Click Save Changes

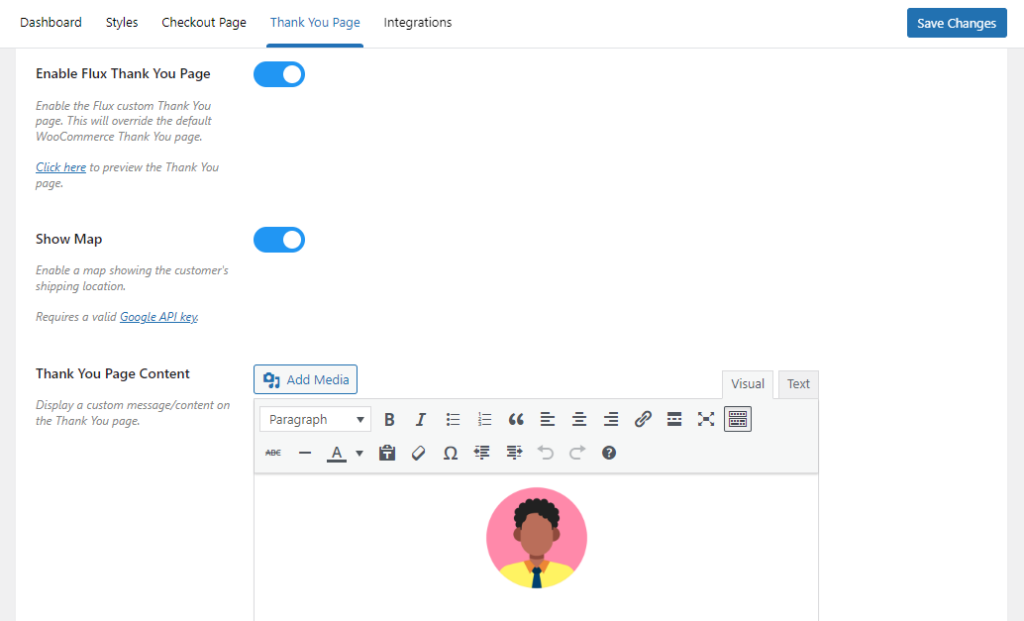(956, 22)
